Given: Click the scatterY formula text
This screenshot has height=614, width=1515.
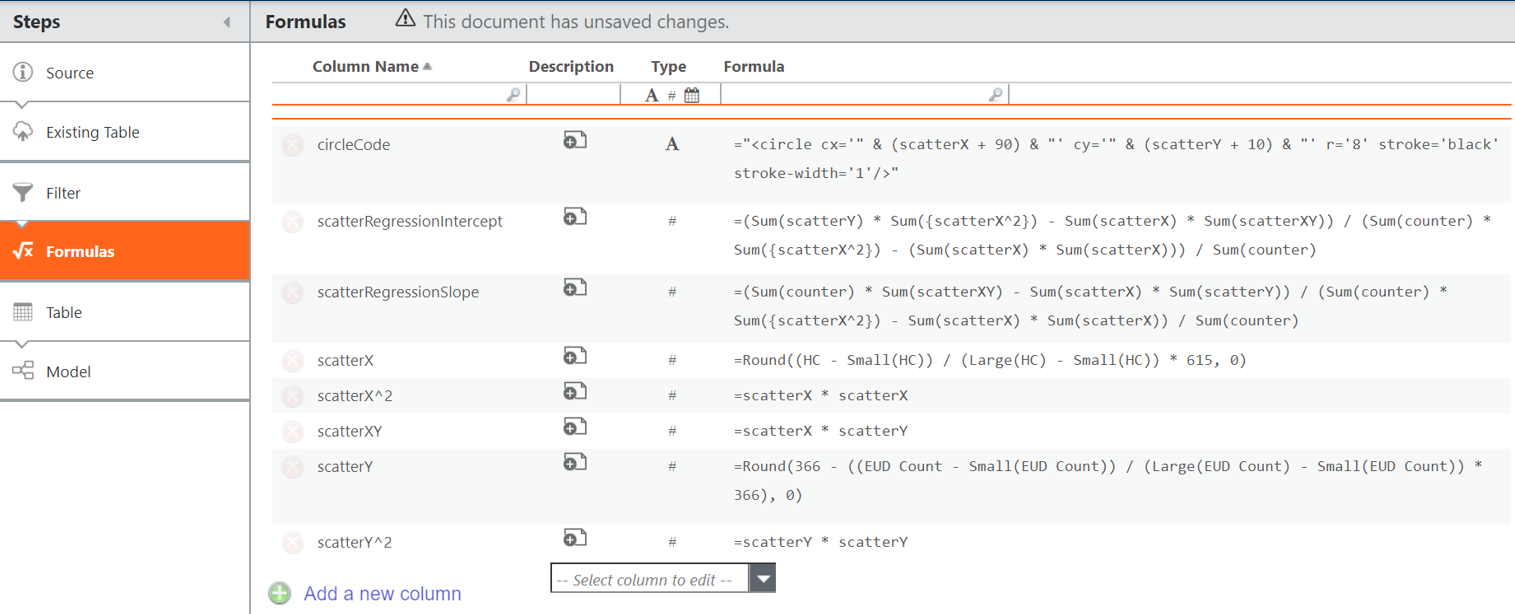Looking at the screenshot, I should [x=1108, y=481].
